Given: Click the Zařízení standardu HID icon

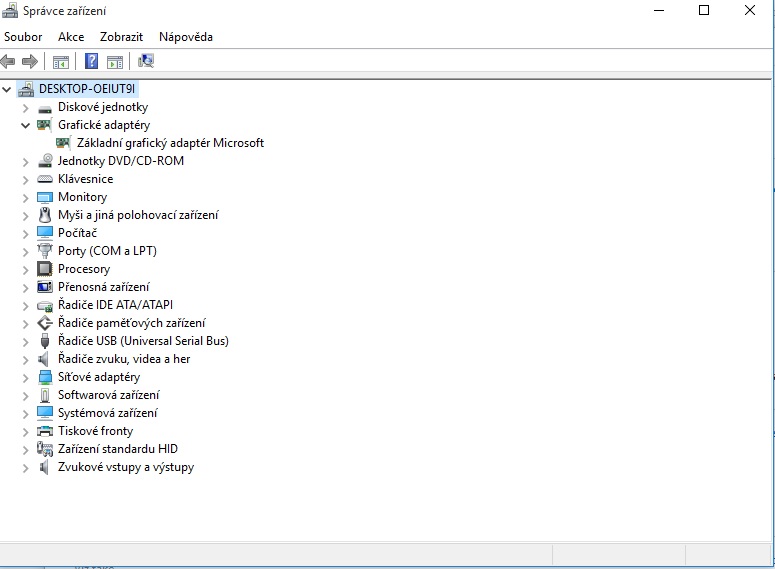Looking at the screenshot, I should 45,449.
